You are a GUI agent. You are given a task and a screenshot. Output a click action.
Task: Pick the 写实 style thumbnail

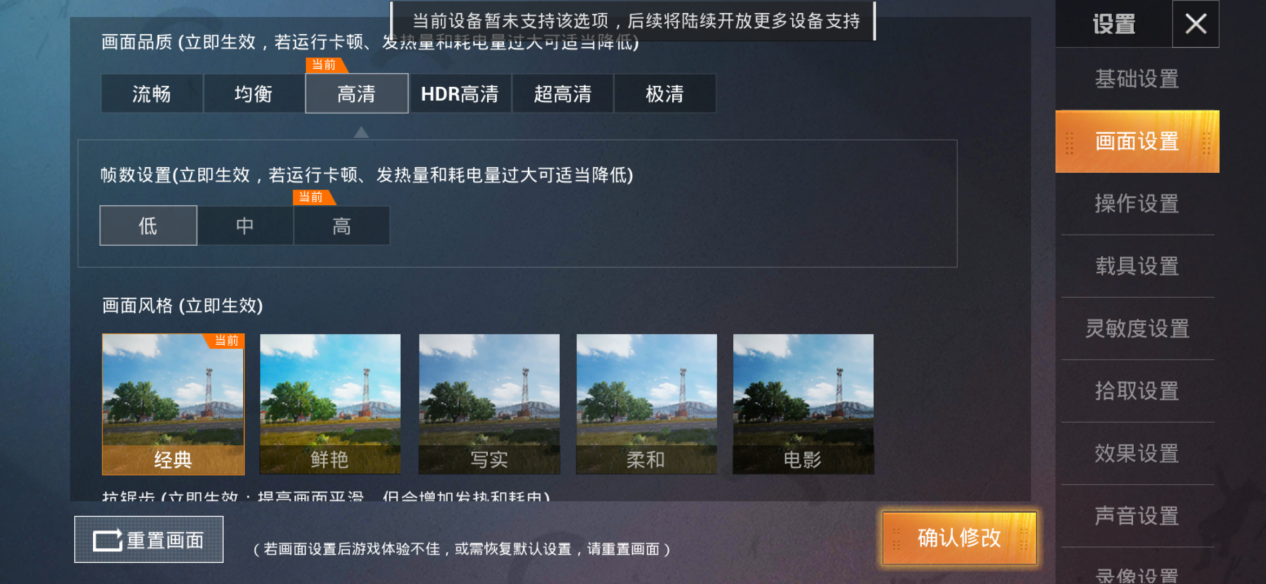(489, 404)
